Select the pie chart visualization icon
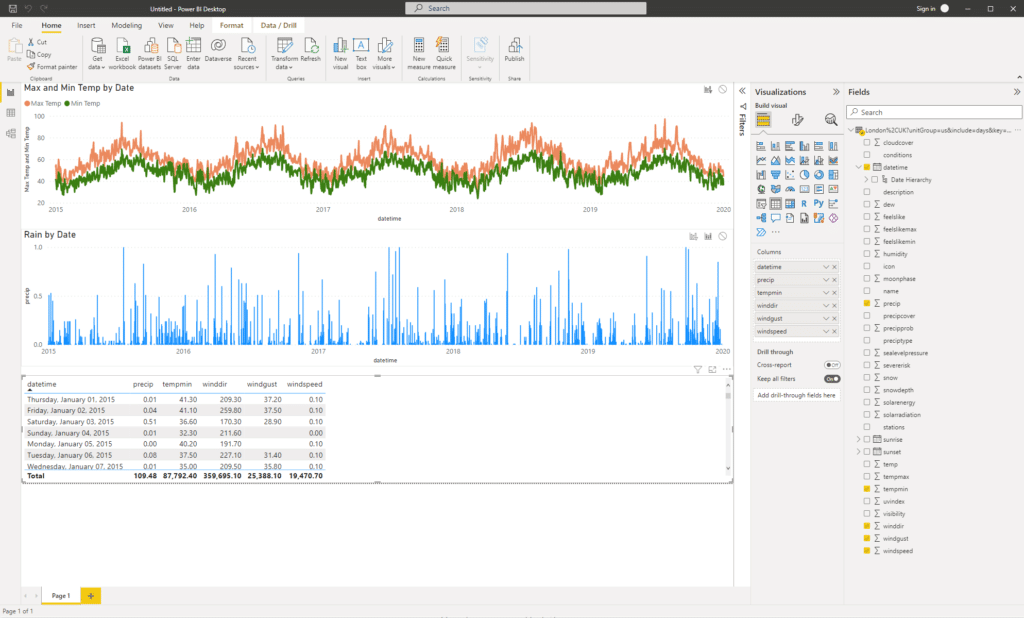1024x618 pixels. (x=806, y=174)
